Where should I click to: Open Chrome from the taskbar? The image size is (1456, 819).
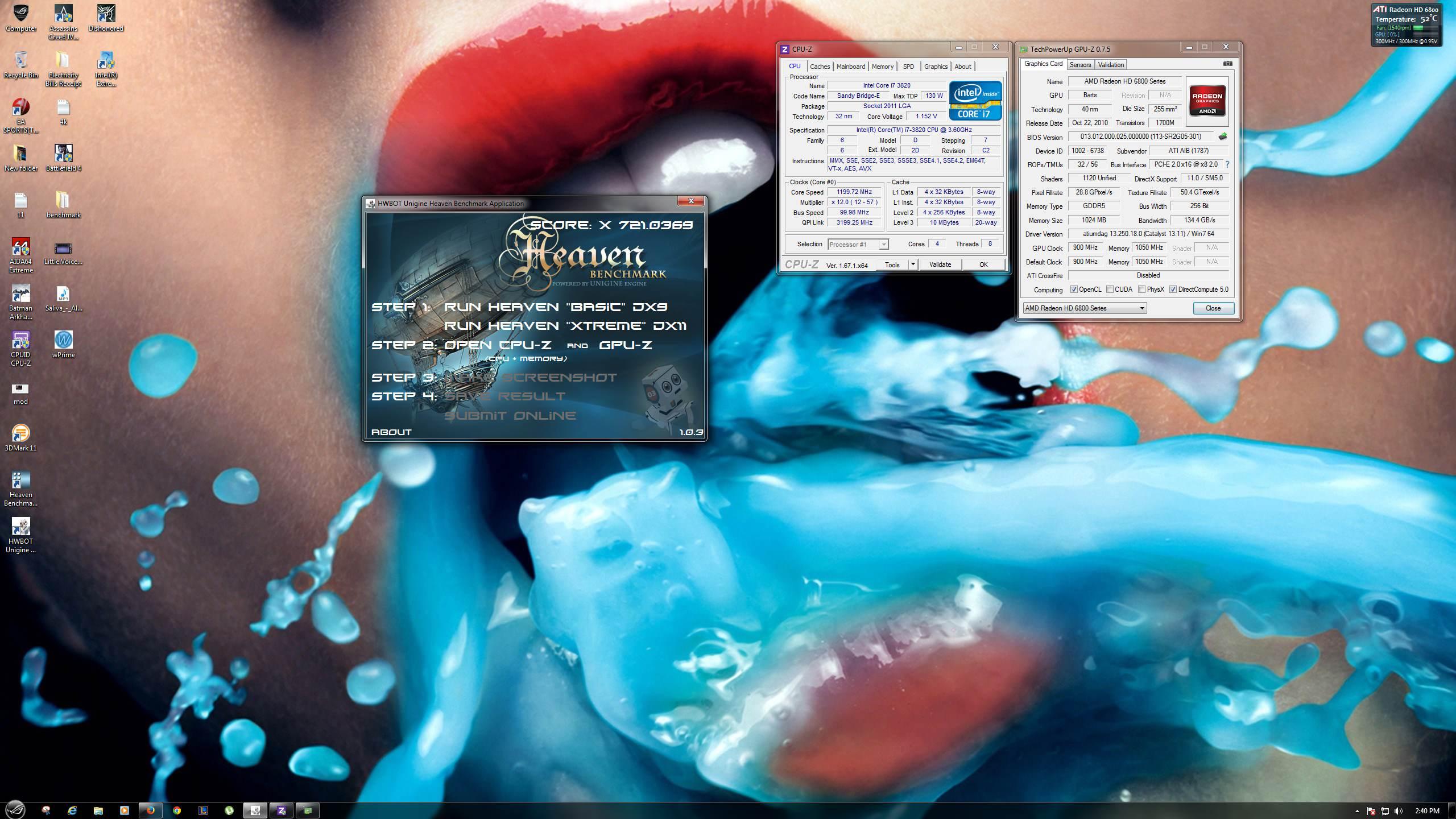[177, 810]
